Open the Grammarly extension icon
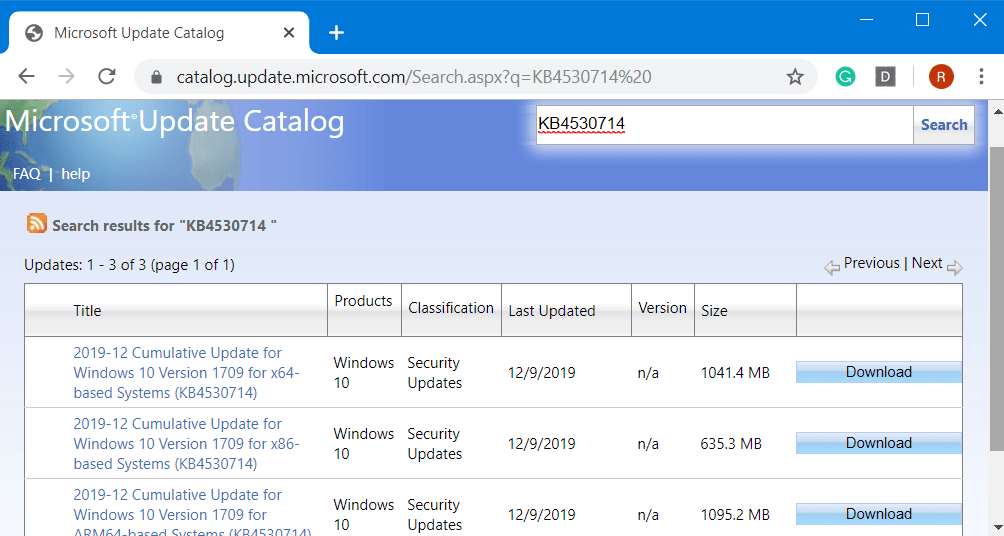Image resolution: width=1004 pixels, height=536 pixels. [845, 77]
